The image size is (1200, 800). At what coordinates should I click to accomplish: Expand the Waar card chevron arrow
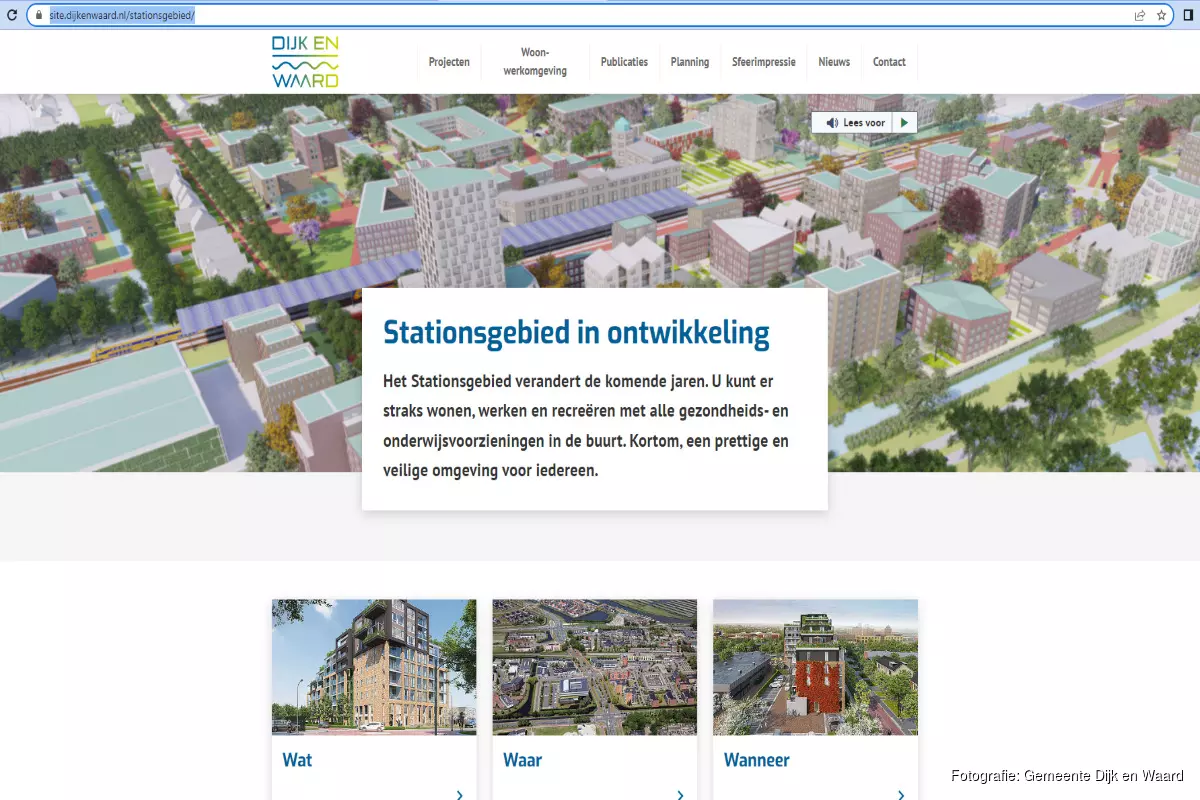point(680,794)
